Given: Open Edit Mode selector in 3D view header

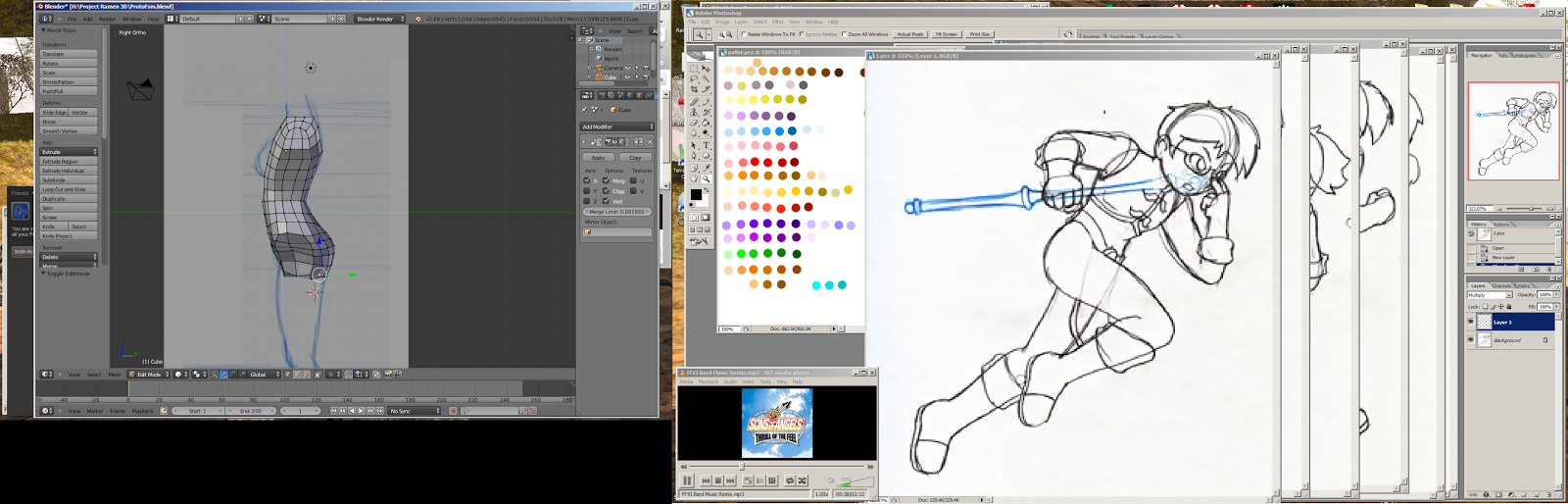Looking at the screenshot, I should (148, 375).
